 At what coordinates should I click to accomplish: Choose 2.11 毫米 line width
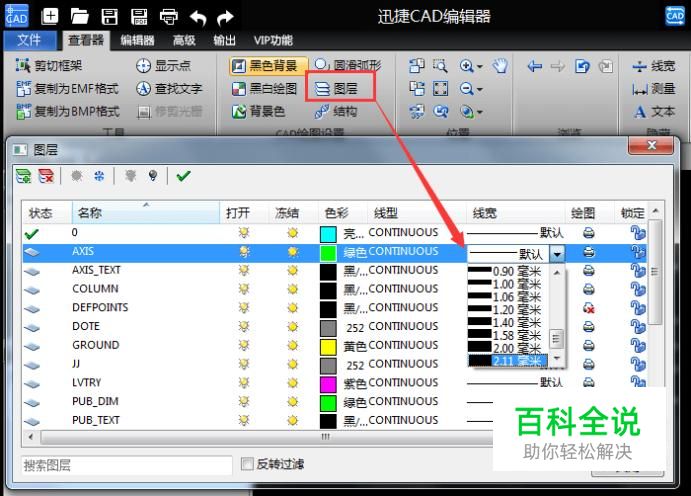(x=507, y=361)
